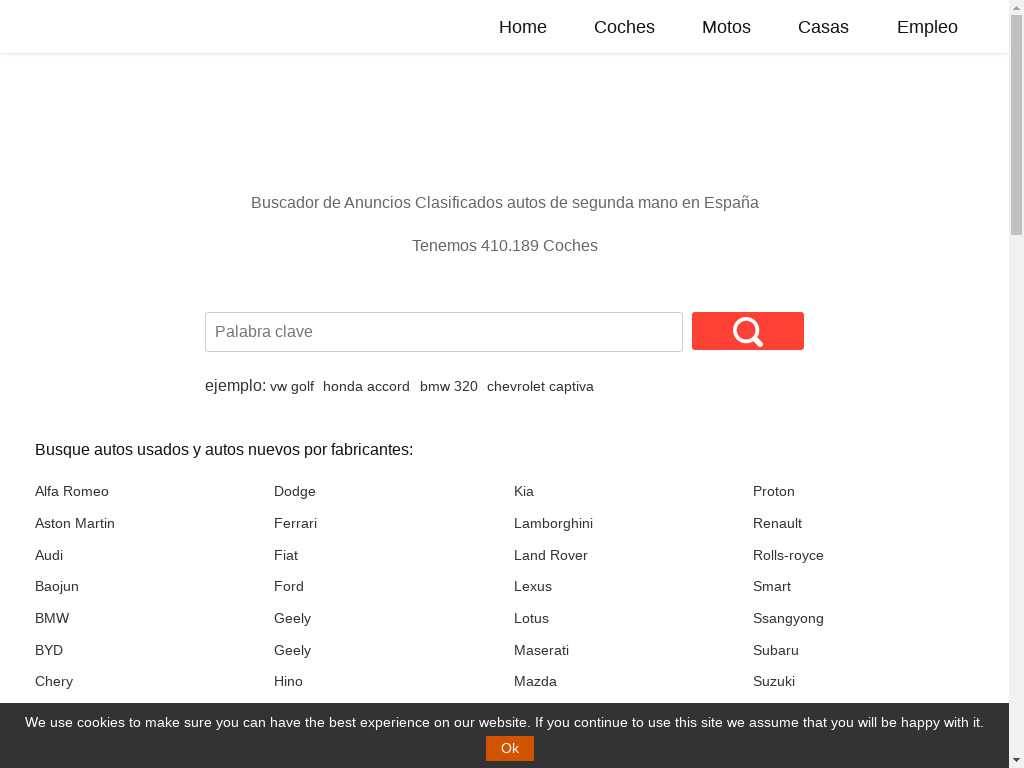Open the Ssangyong manufacturer link

click(x=788, y=618)
